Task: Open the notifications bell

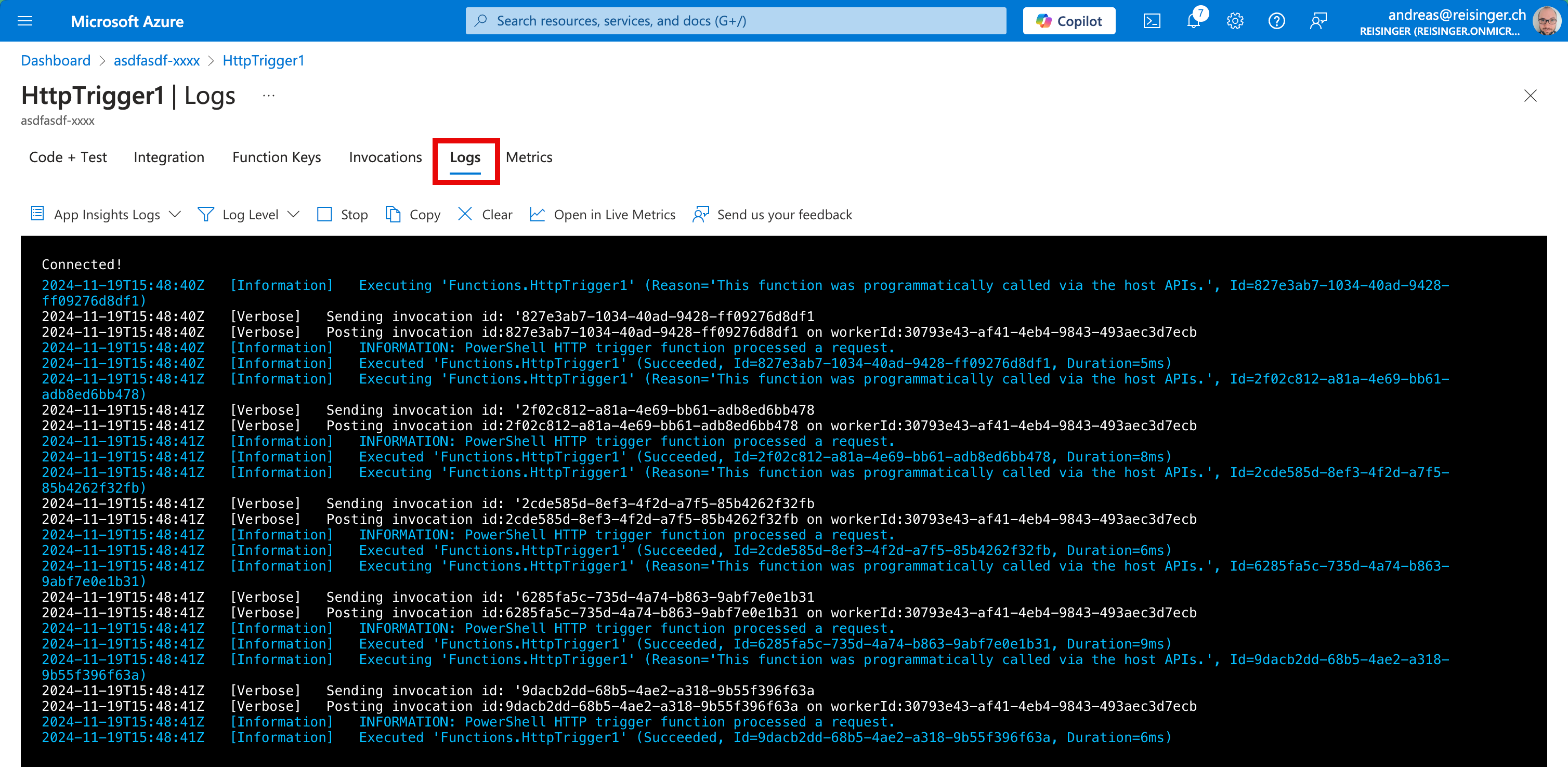Action: (x=1194, y=20)
